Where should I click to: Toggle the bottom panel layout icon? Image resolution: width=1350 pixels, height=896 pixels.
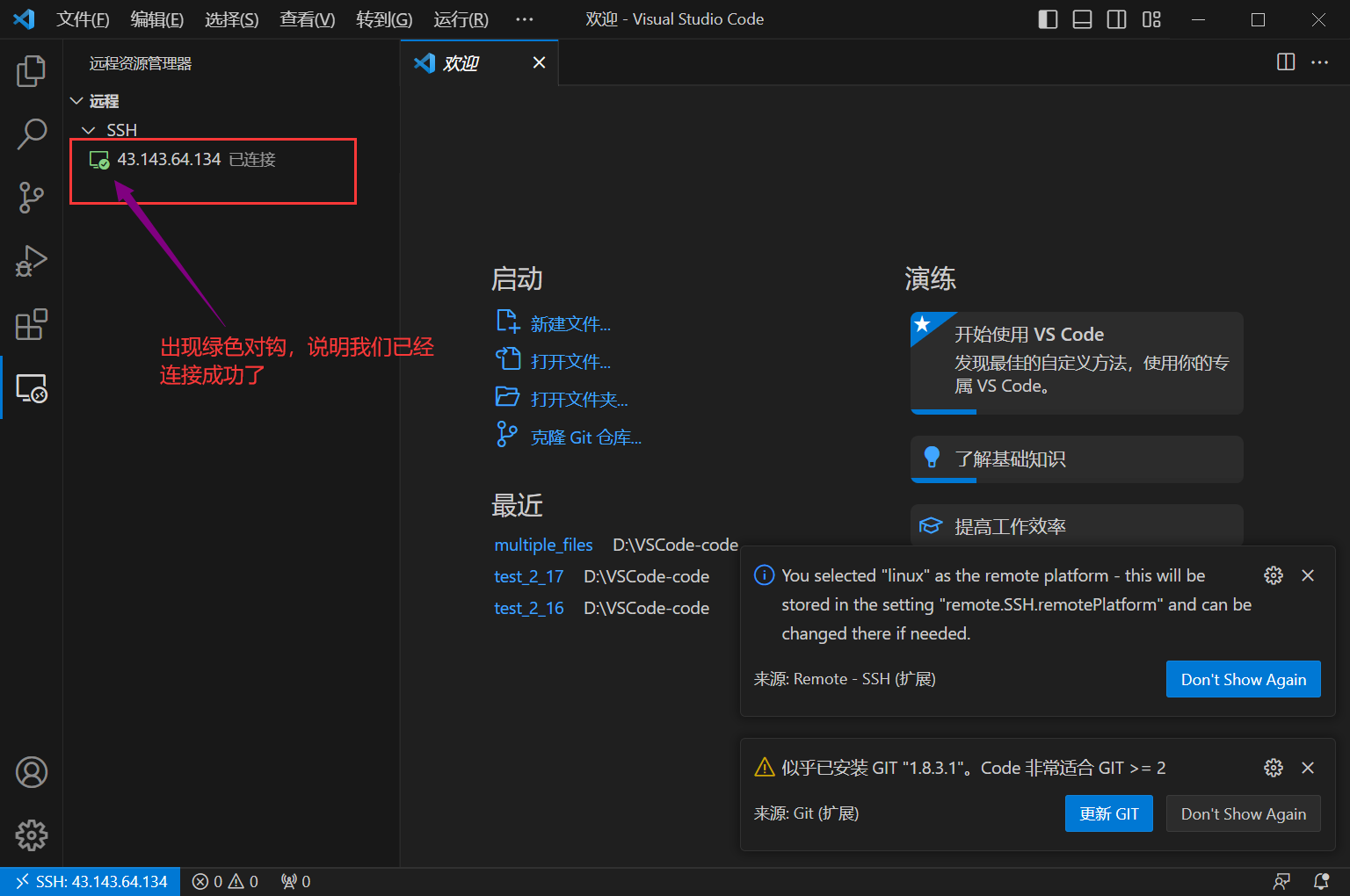coord(1082,19)
